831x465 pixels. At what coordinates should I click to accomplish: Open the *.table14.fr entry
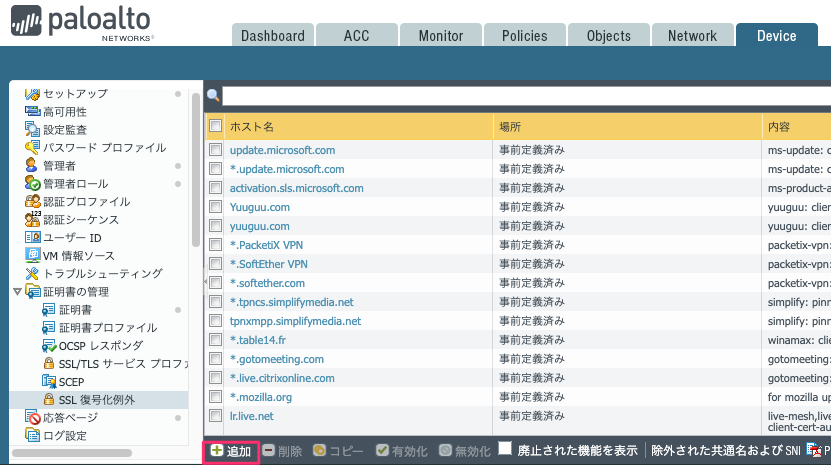tap(258, 340)
